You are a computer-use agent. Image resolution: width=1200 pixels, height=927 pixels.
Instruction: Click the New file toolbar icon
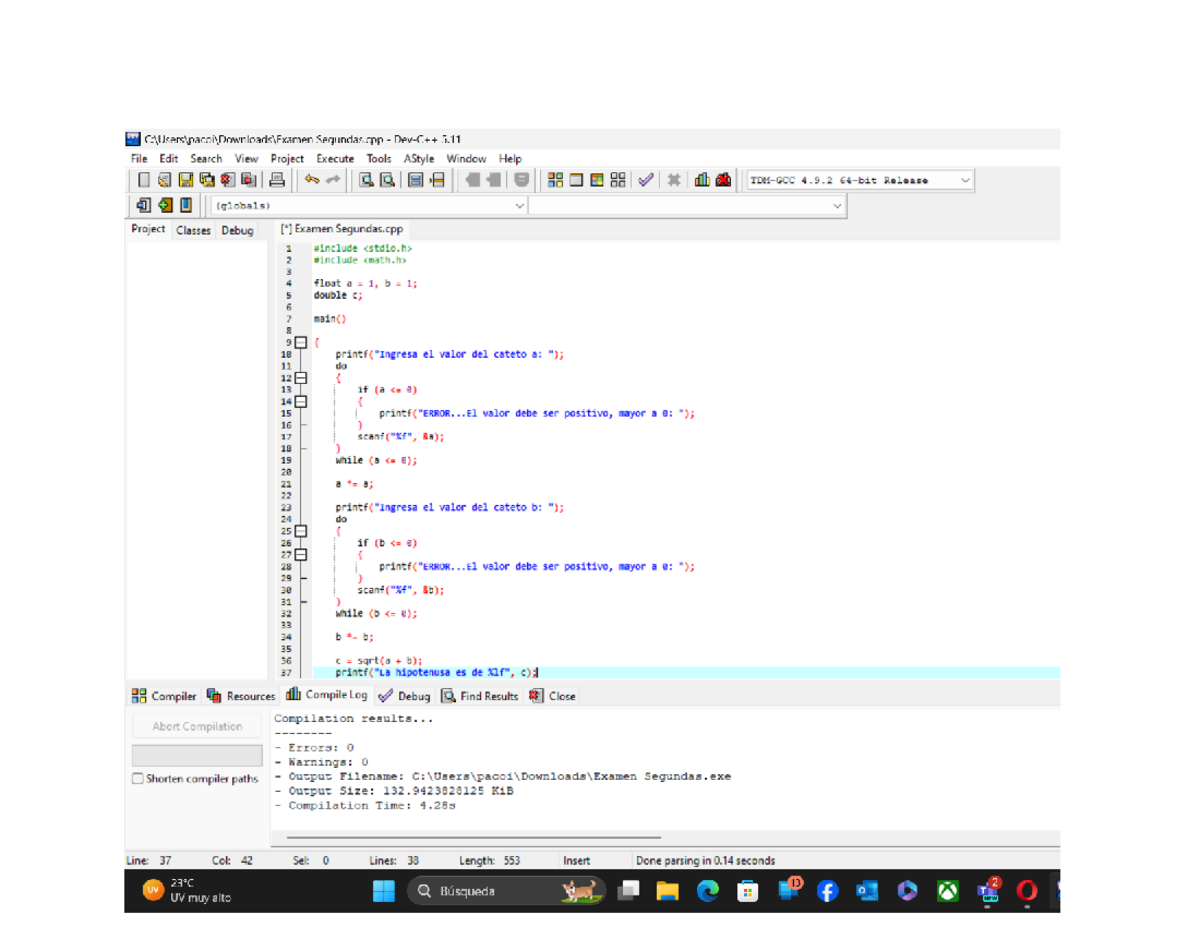[145, 180]
